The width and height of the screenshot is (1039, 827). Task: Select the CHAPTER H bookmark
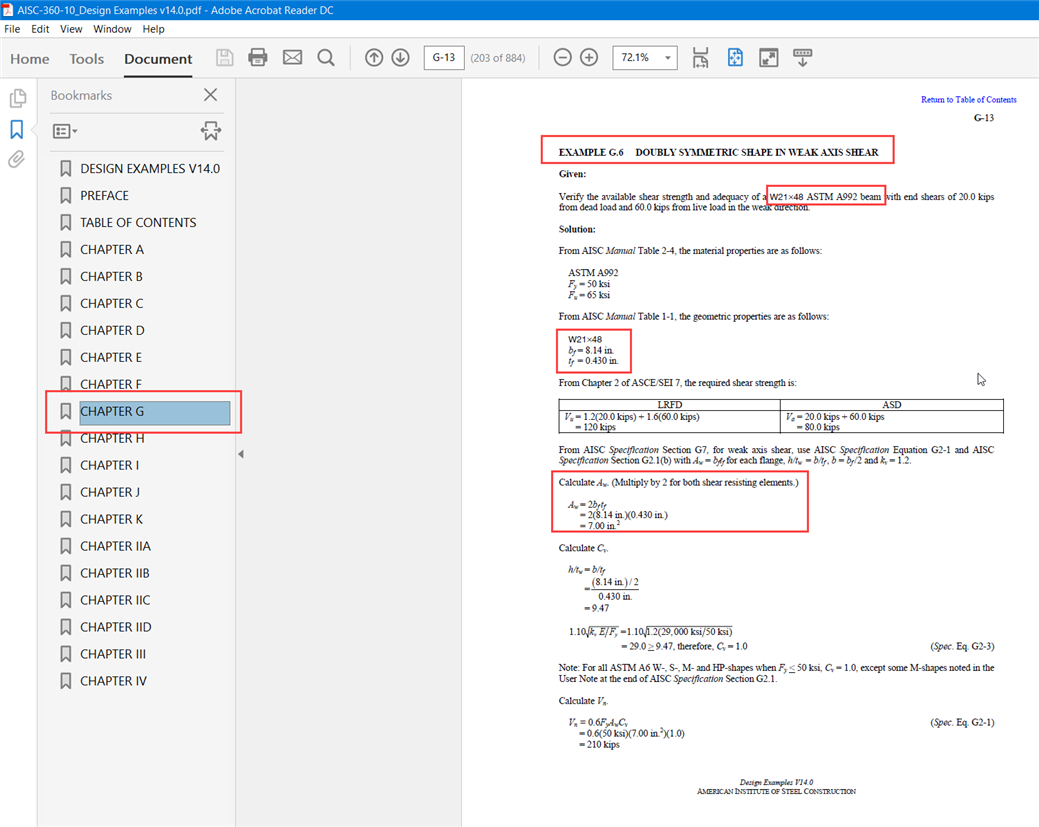[x=112, y=438]
